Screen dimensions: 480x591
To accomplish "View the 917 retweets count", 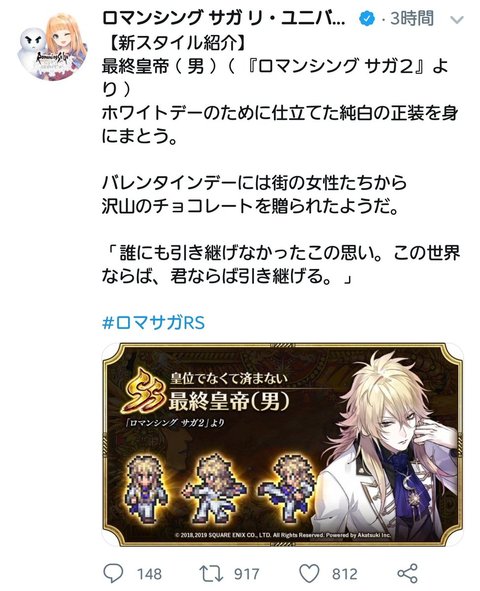I will 247,574.
